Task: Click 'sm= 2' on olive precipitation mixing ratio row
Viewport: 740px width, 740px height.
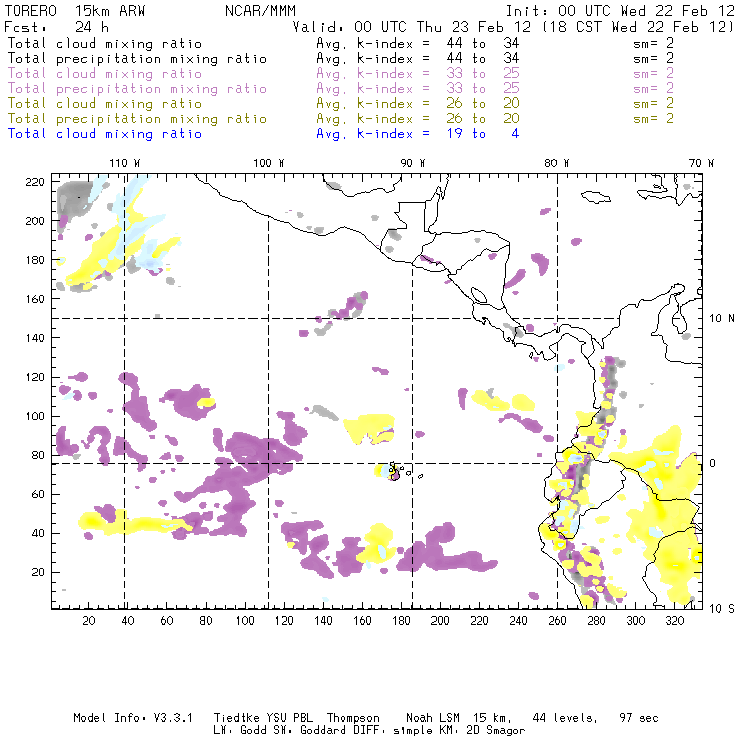Action: pyautogui.click(x=653, y=118)
